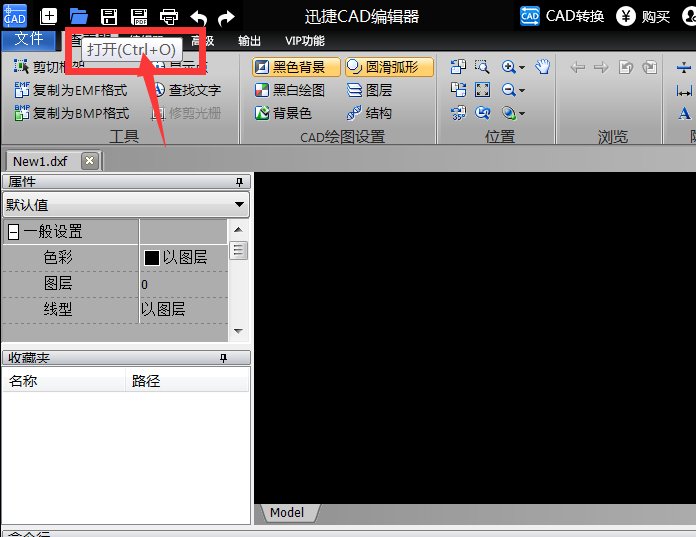Open the zoom out dropdown arrow
The height and width of the screenshot is (537, 696).
click(522, 91)
